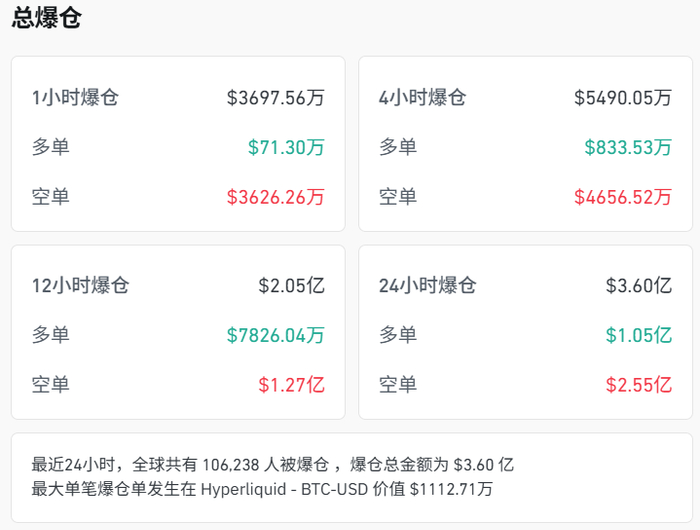Open the 24小时爆仓 card title
This screenshot has width=700, height=530.
coord(428,286)
